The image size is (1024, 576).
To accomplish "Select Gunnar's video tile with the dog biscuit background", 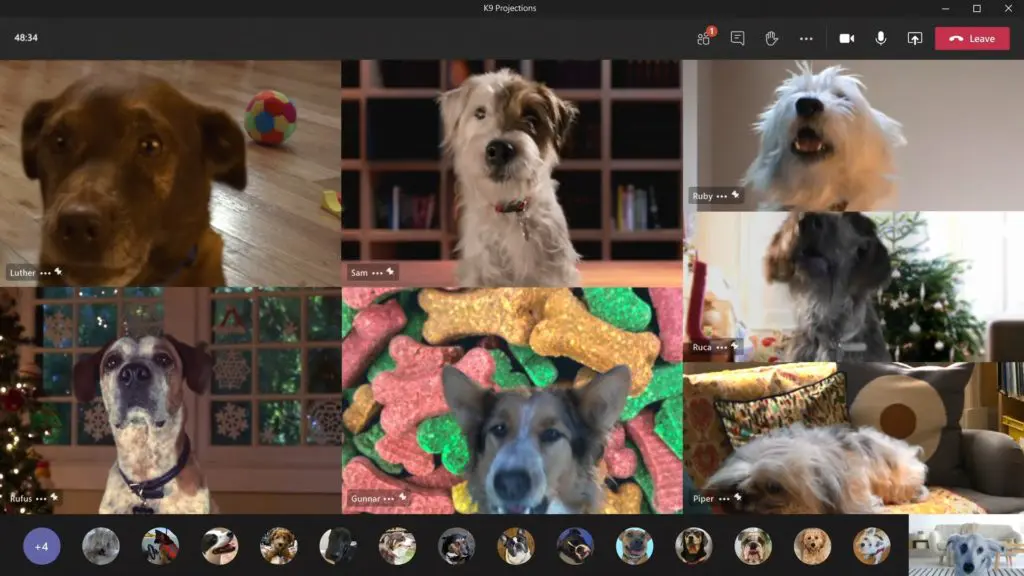I will point(511,400).
